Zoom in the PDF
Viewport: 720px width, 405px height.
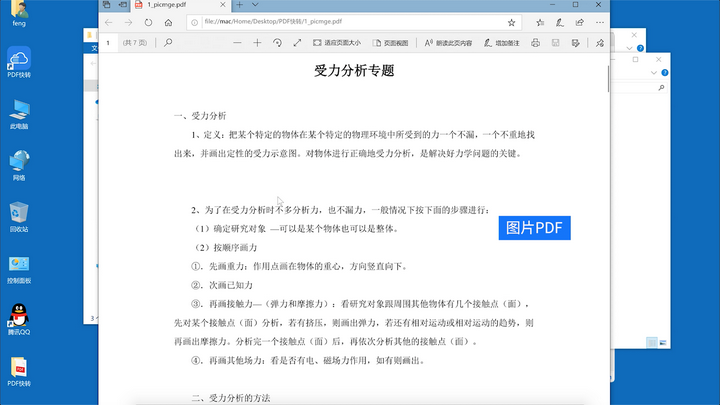(257, 43)
